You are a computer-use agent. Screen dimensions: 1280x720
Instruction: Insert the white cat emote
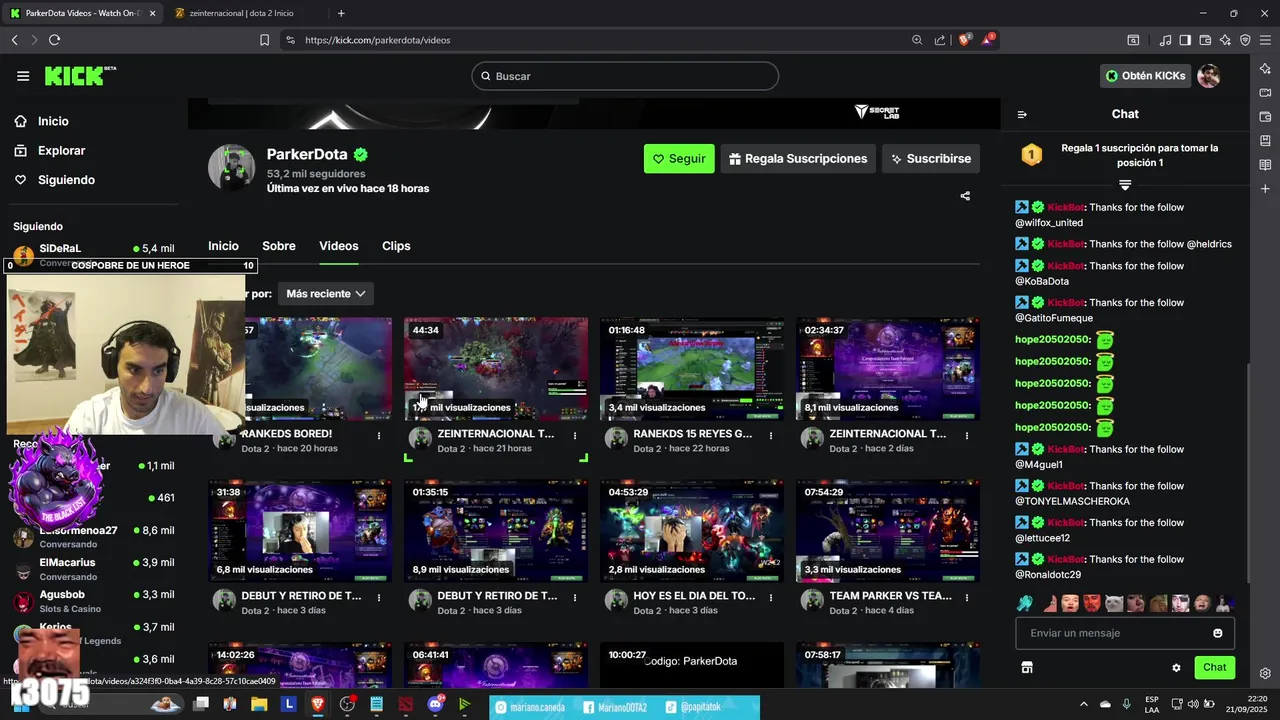click(1114, 603)
